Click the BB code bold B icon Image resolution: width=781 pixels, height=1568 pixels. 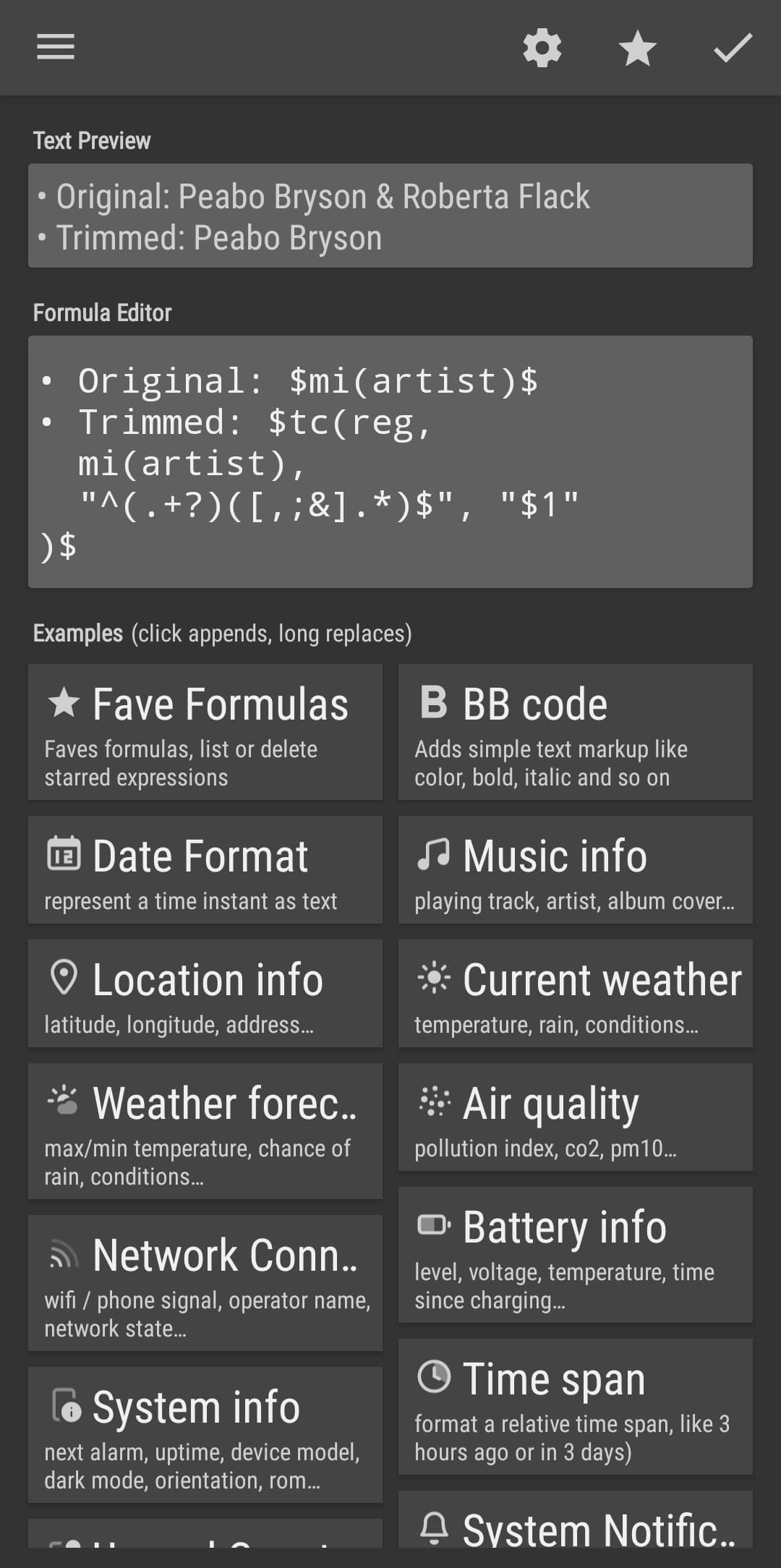click(x=433, y=702)
